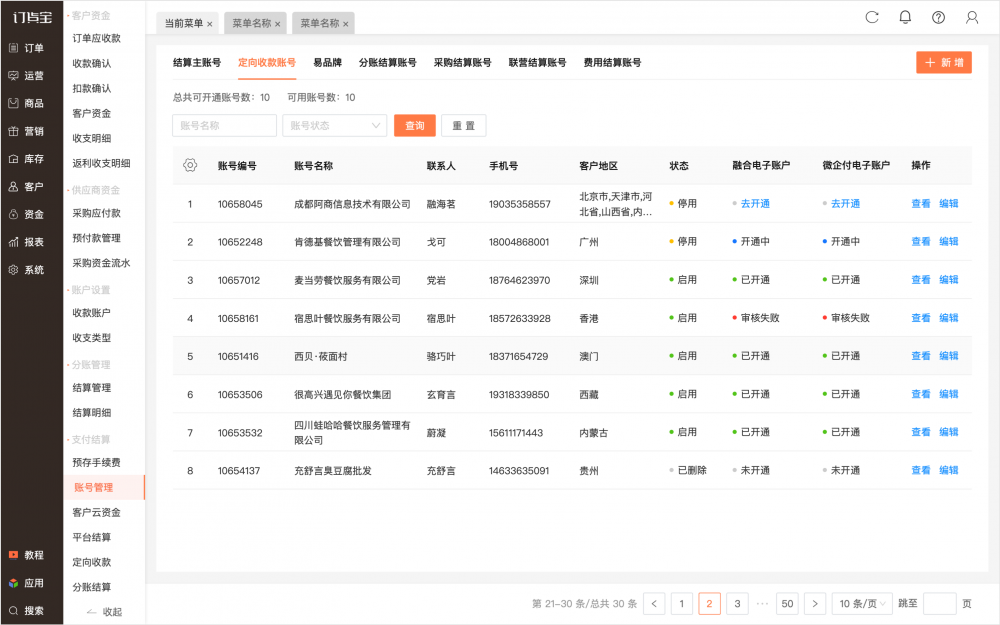Switch to the 联营结算账号 tab
This screenshot has width=1000, height=625.
[x=538, y=62]
